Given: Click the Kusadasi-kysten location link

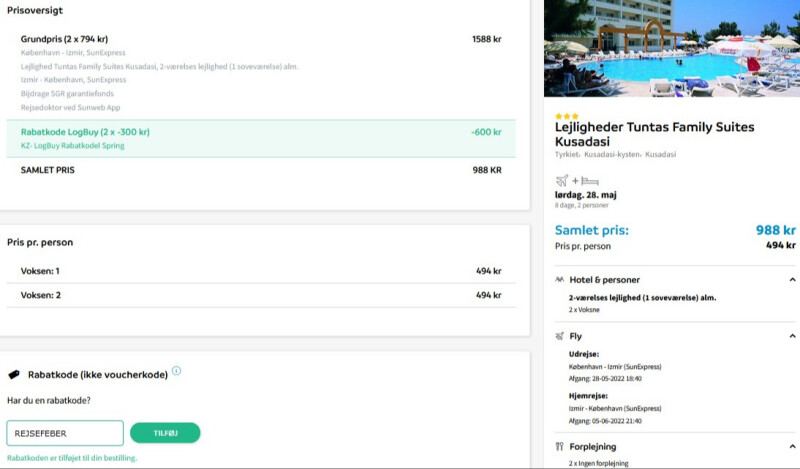Looking at the screenshot, I should (612, 155).
